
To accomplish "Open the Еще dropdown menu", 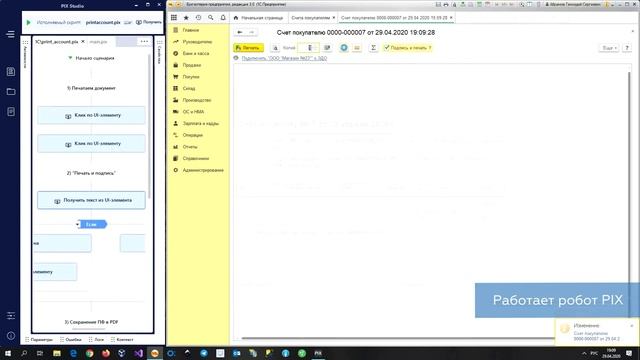I will click(609, 48).
